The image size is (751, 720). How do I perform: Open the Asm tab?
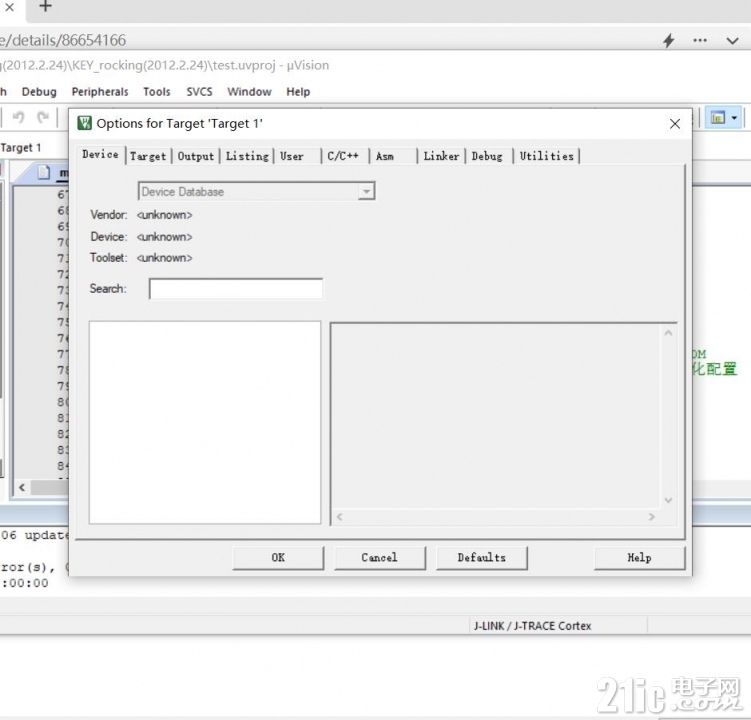[x=385, y=156]
